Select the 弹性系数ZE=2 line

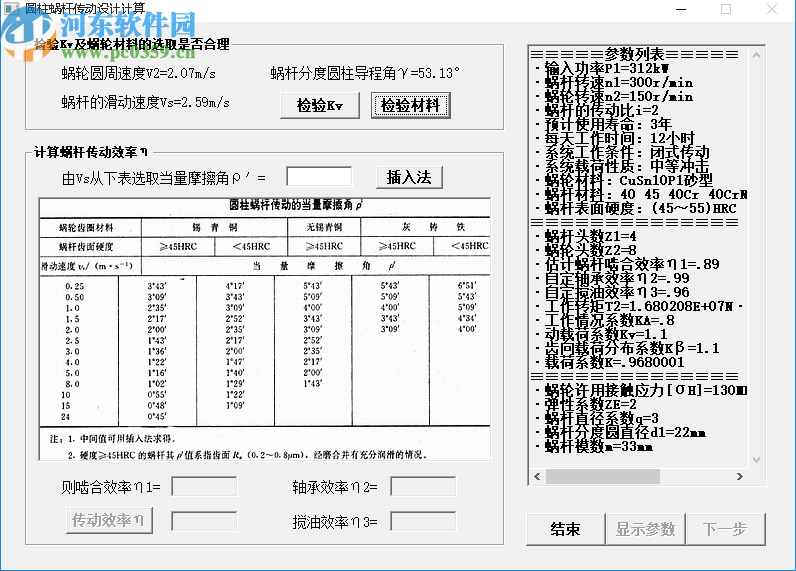586,405
